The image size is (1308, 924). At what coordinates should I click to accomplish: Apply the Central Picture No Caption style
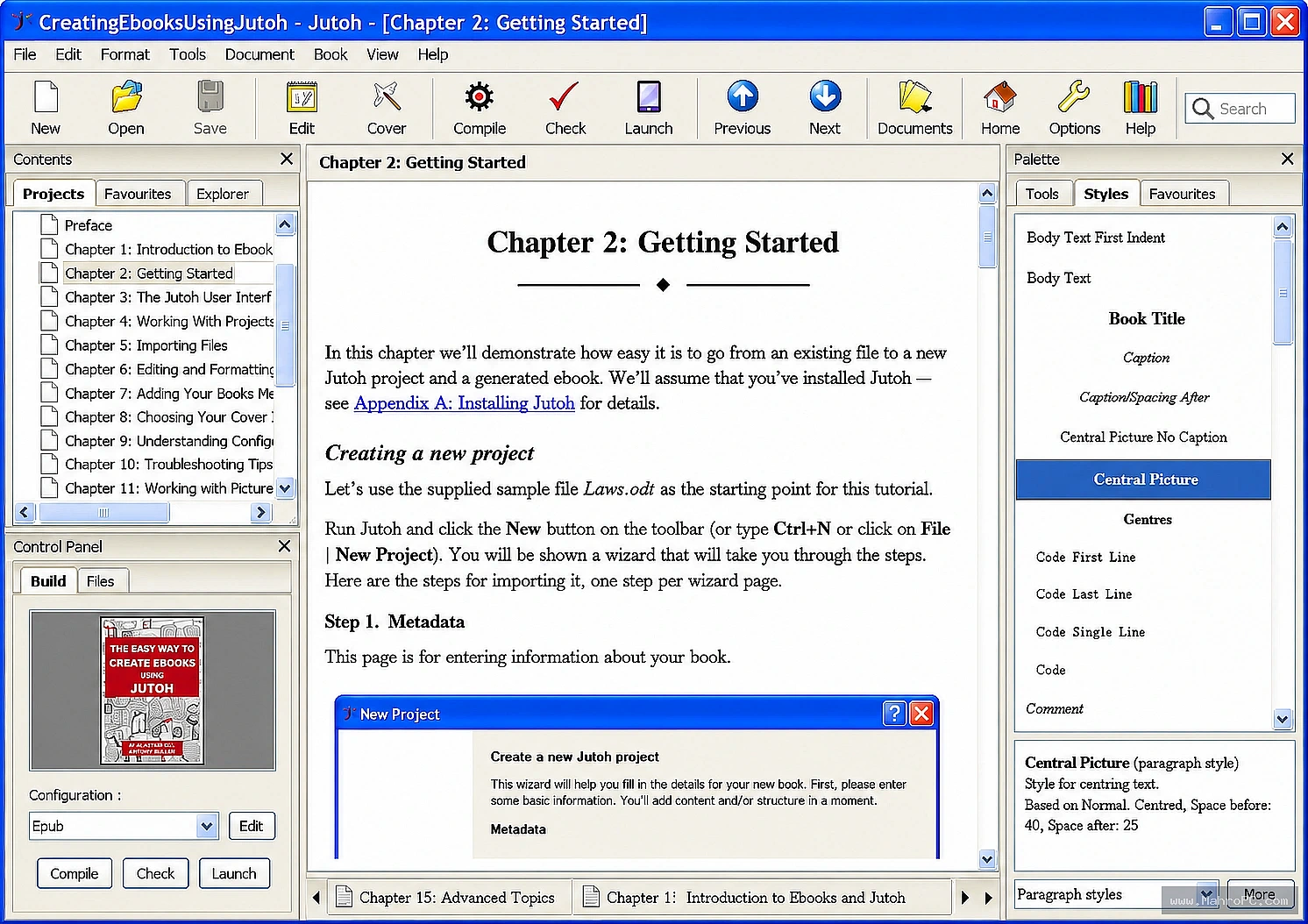(1143, 437)
